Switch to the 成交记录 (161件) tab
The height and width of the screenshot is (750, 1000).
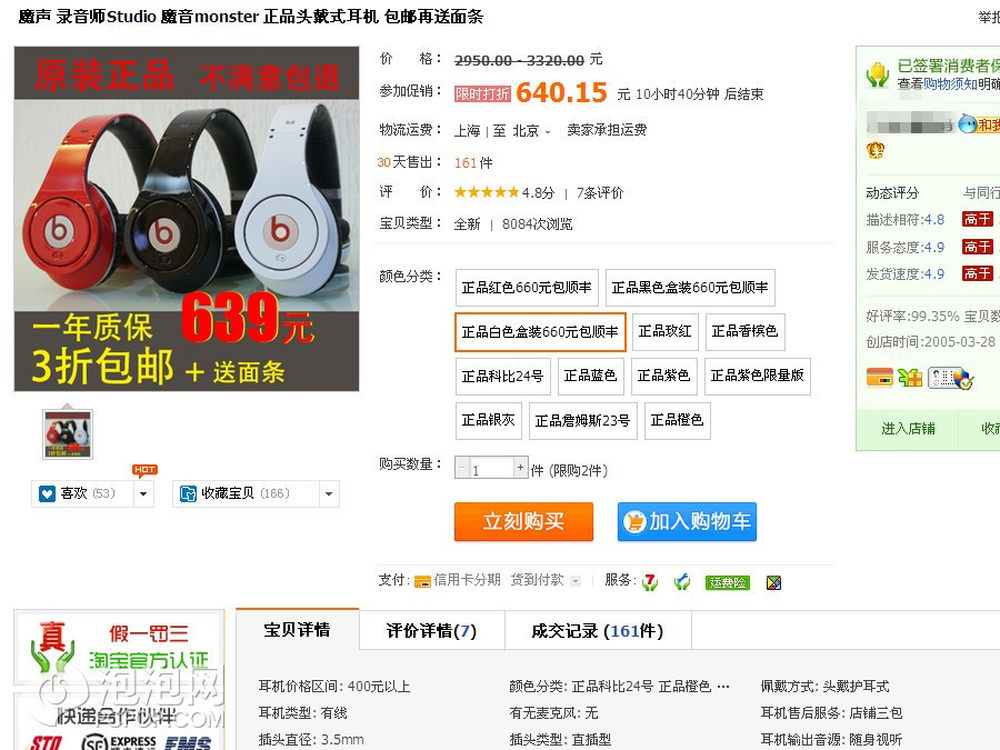[x=598, y=631]
